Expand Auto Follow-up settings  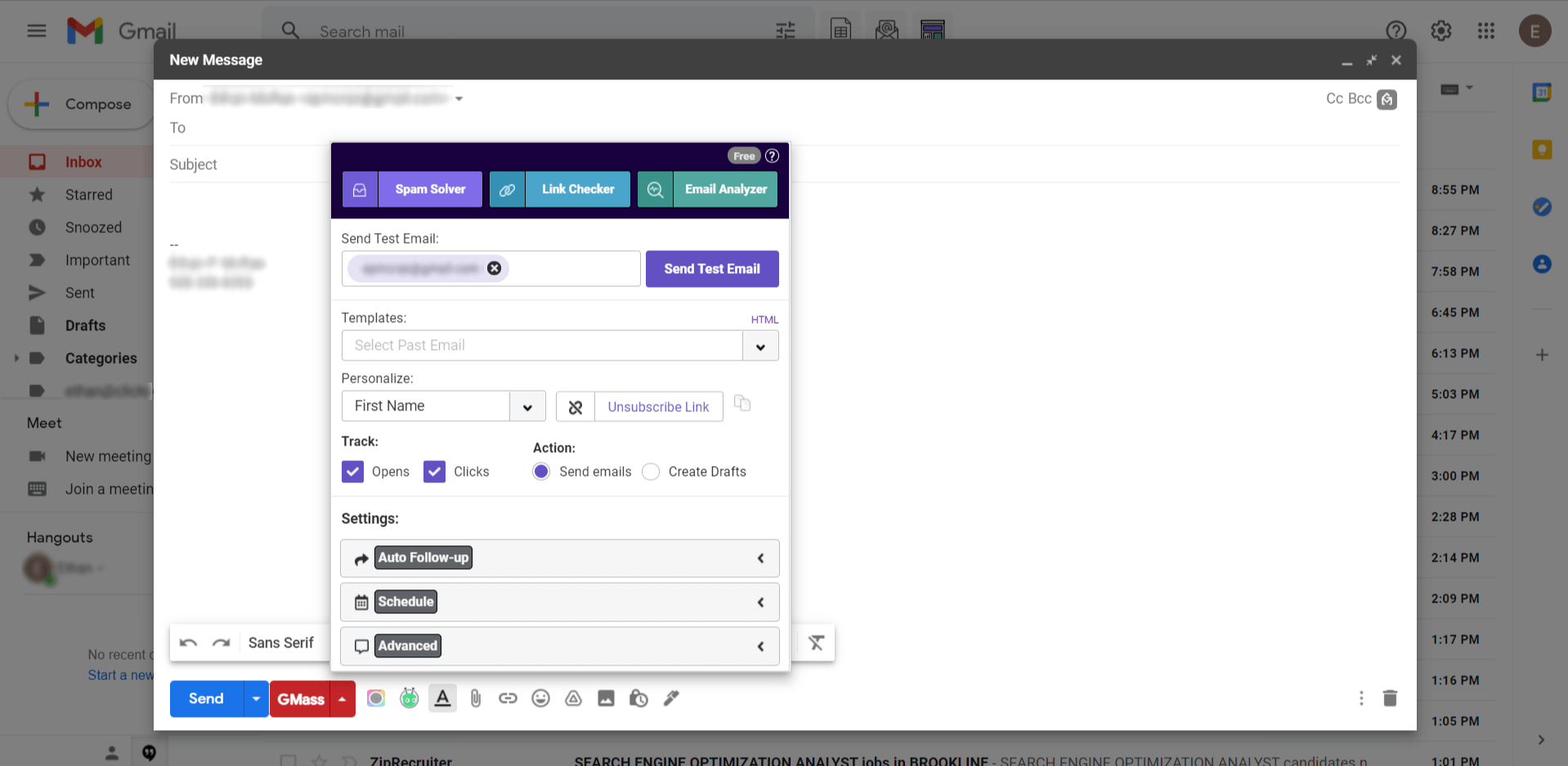click(560, 558)
